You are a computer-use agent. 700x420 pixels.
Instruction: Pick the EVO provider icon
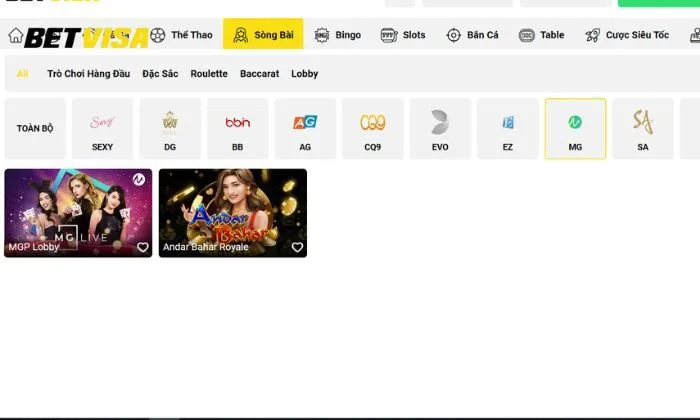(440, 128)
